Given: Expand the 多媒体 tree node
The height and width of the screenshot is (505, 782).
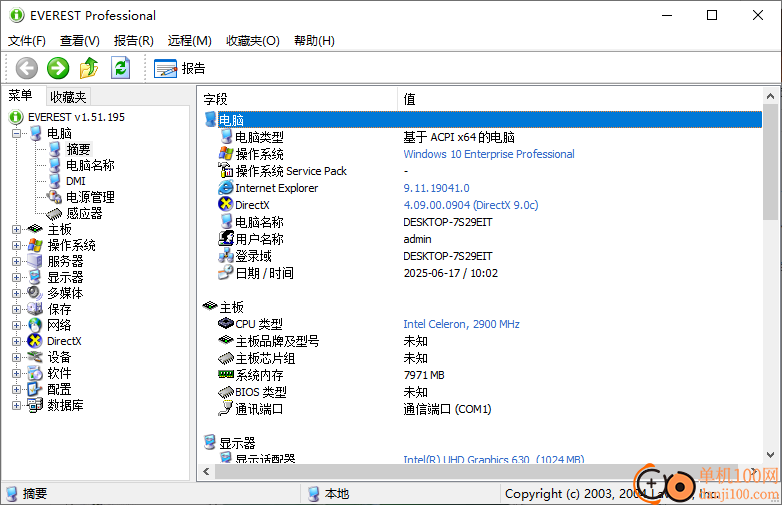Looking at the screenshot, I should pos(16,293).
